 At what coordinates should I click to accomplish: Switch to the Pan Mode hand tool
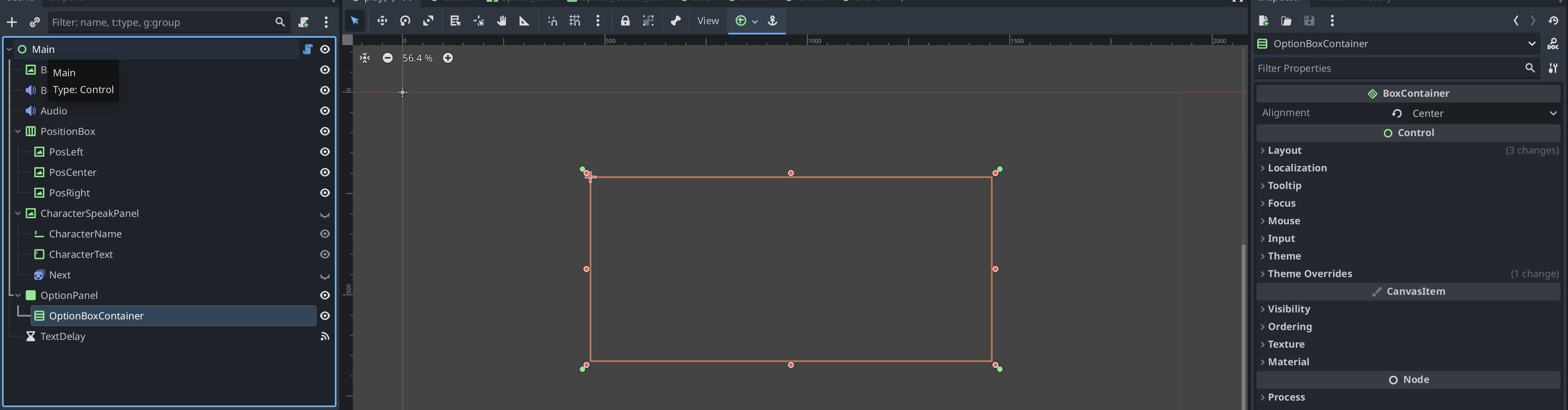(502, 21)
